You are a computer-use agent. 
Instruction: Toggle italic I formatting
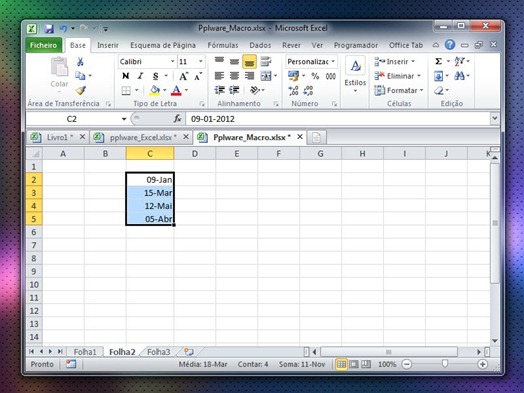click(x=140, y=76)
